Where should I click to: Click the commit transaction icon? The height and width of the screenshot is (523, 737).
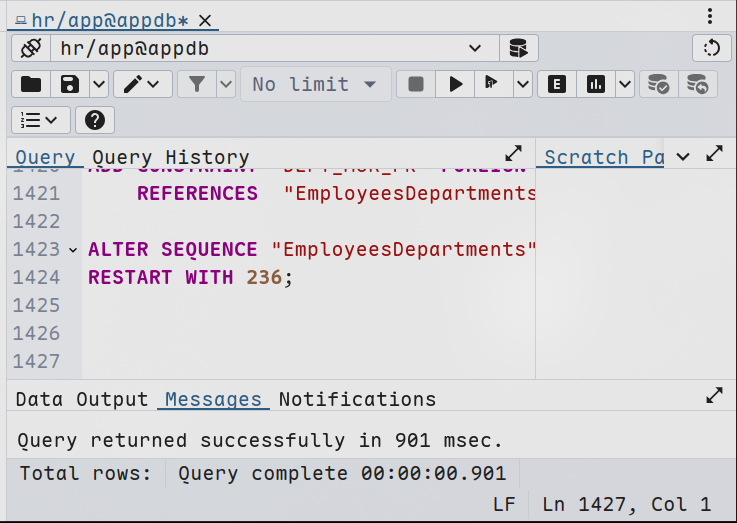point(658,84)
